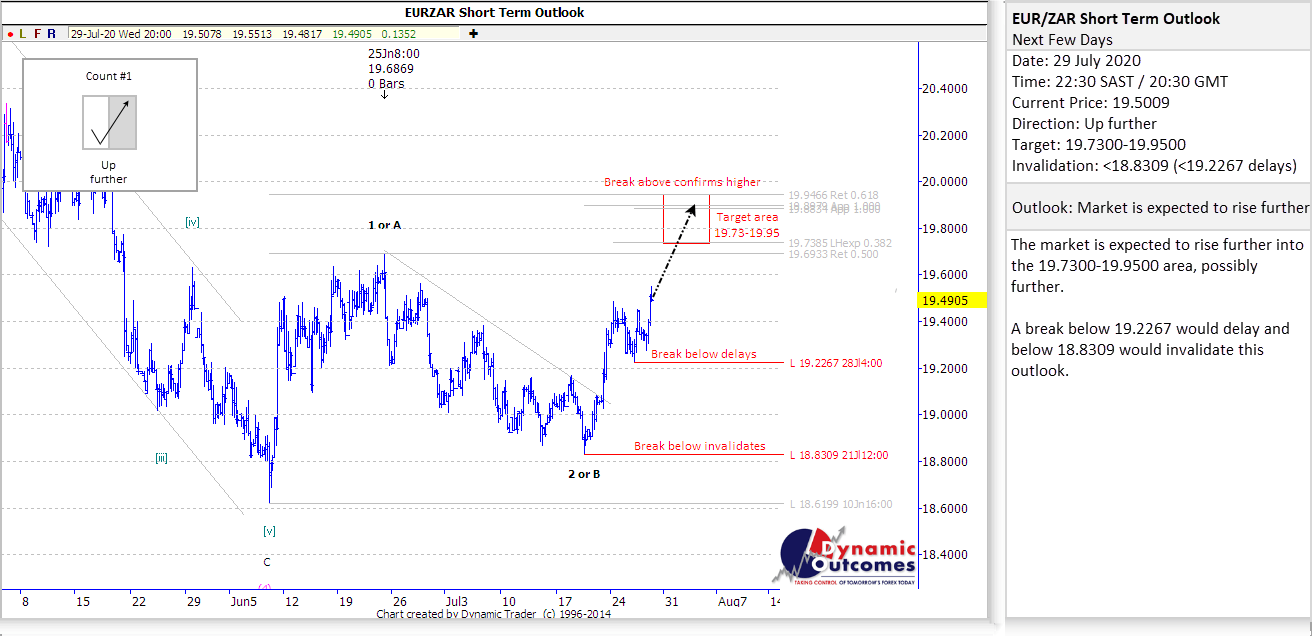Click the yellow 19.4905 price marker on the axis
The image size is (1312, 636).
951,299
